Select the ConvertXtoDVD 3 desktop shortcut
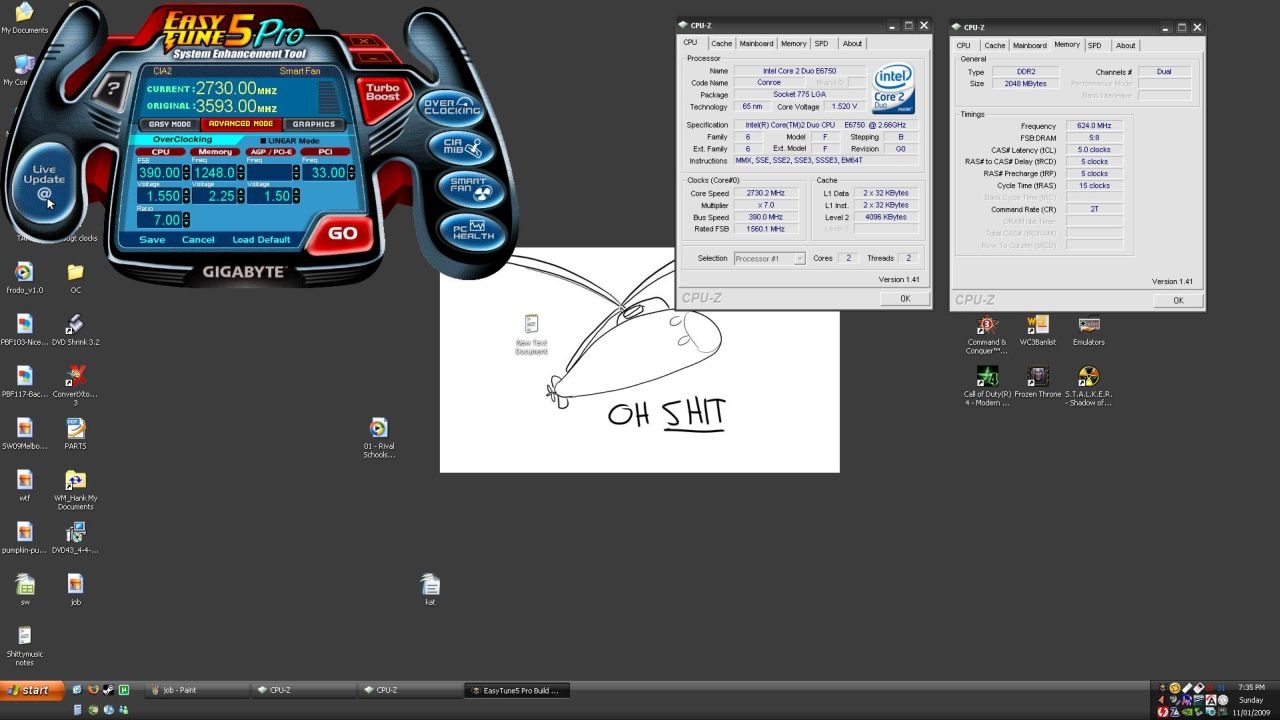This screenshot has width=1280, height=720. pos(75,385)
